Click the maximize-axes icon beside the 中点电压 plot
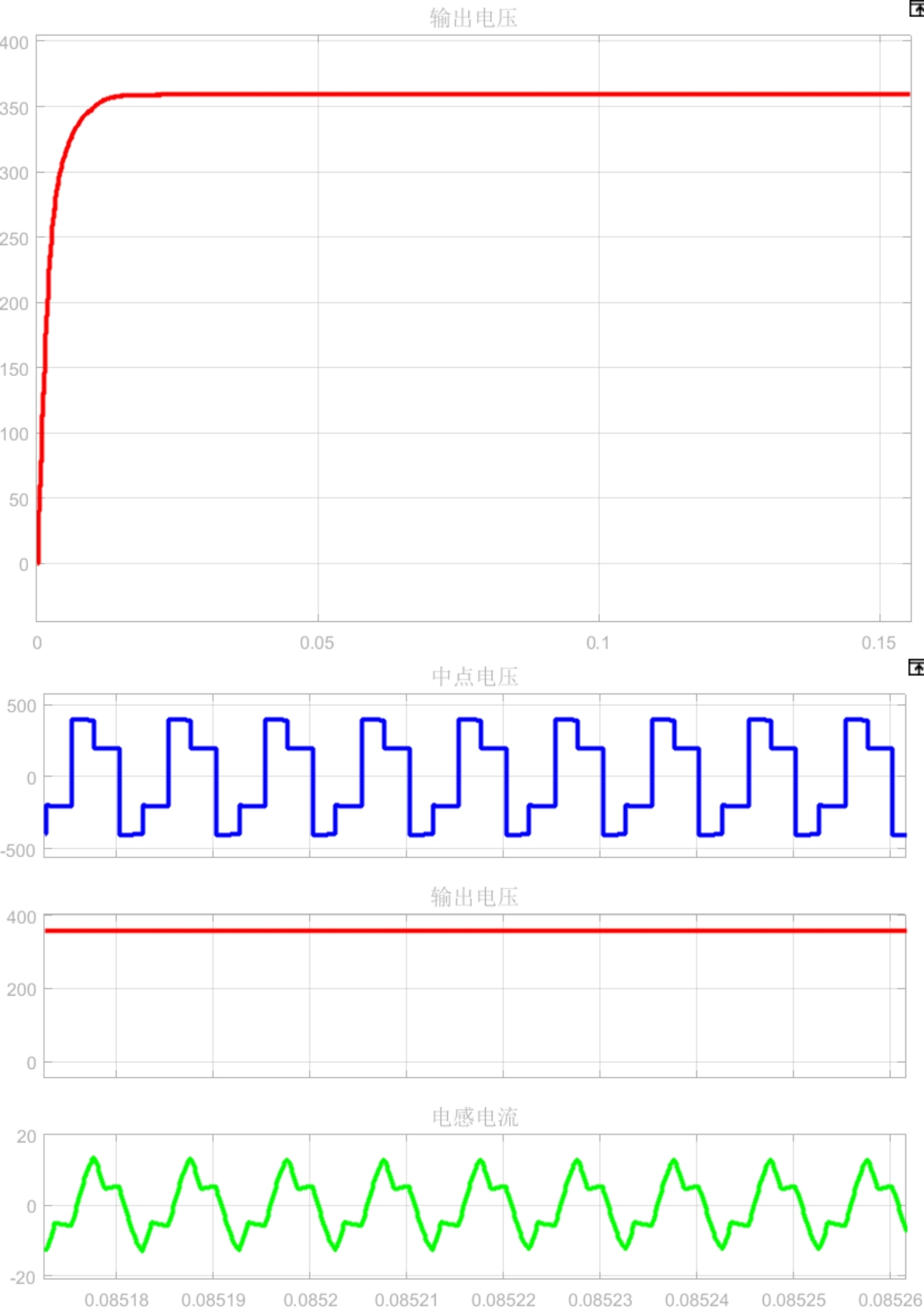 [916, 667]
